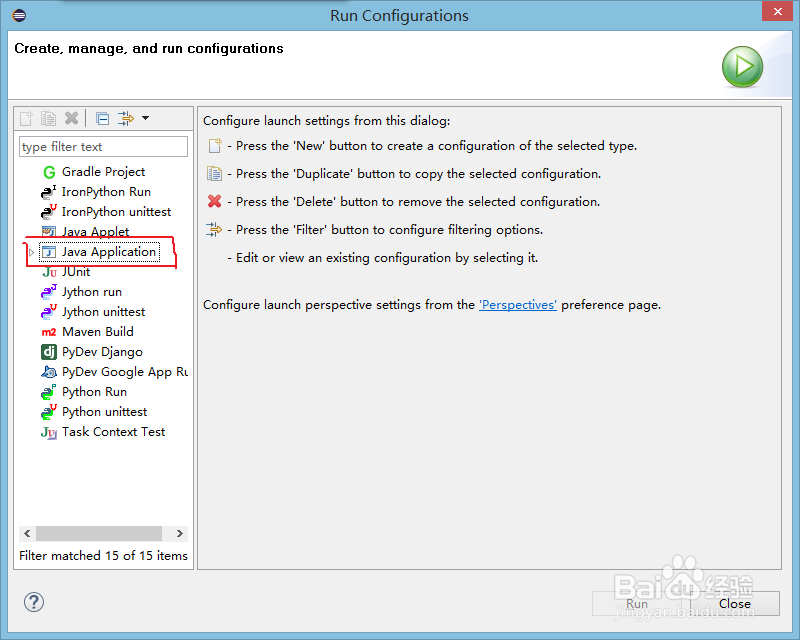Select the Python unittest icon
Viewport: 800px width, 640px height.
(48, 412)
